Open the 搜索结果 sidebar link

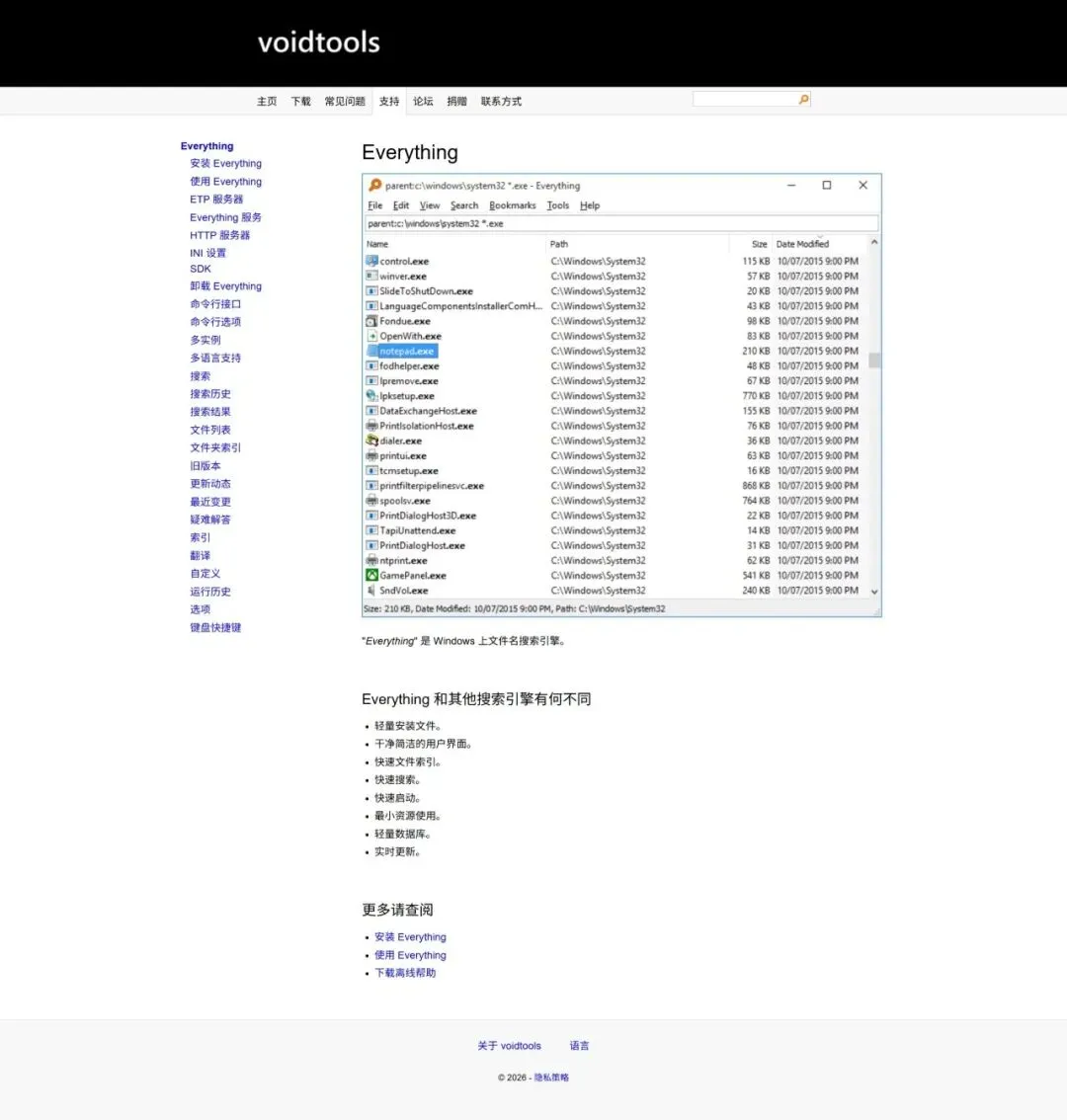pyautogui.click(x=210, y=412)
